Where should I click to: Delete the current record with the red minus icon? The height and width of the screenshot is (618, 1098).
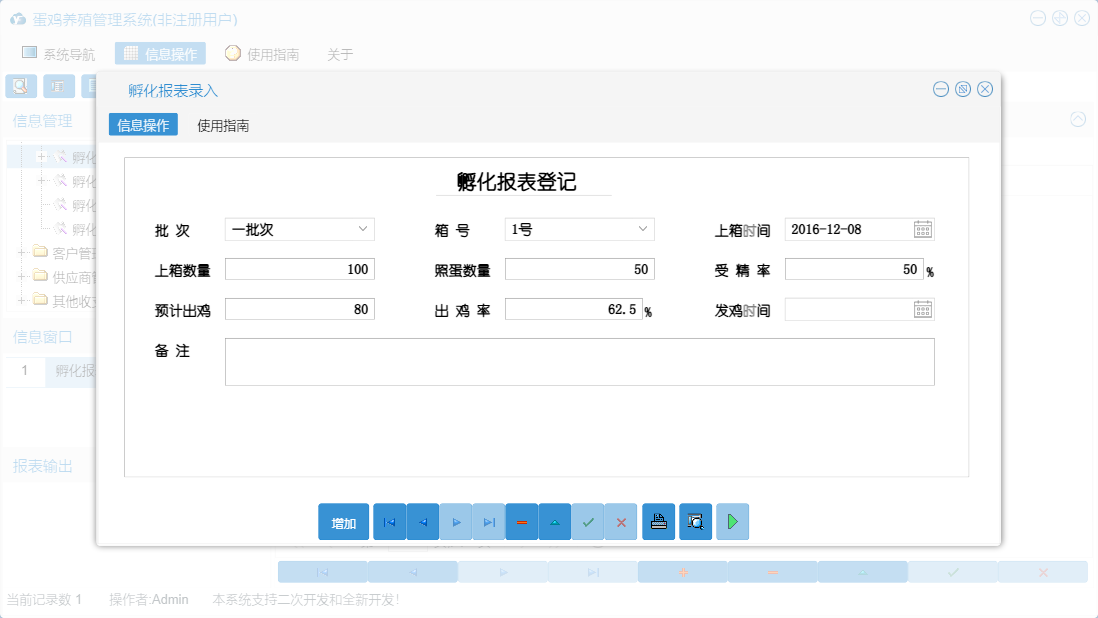pos(521,521)
